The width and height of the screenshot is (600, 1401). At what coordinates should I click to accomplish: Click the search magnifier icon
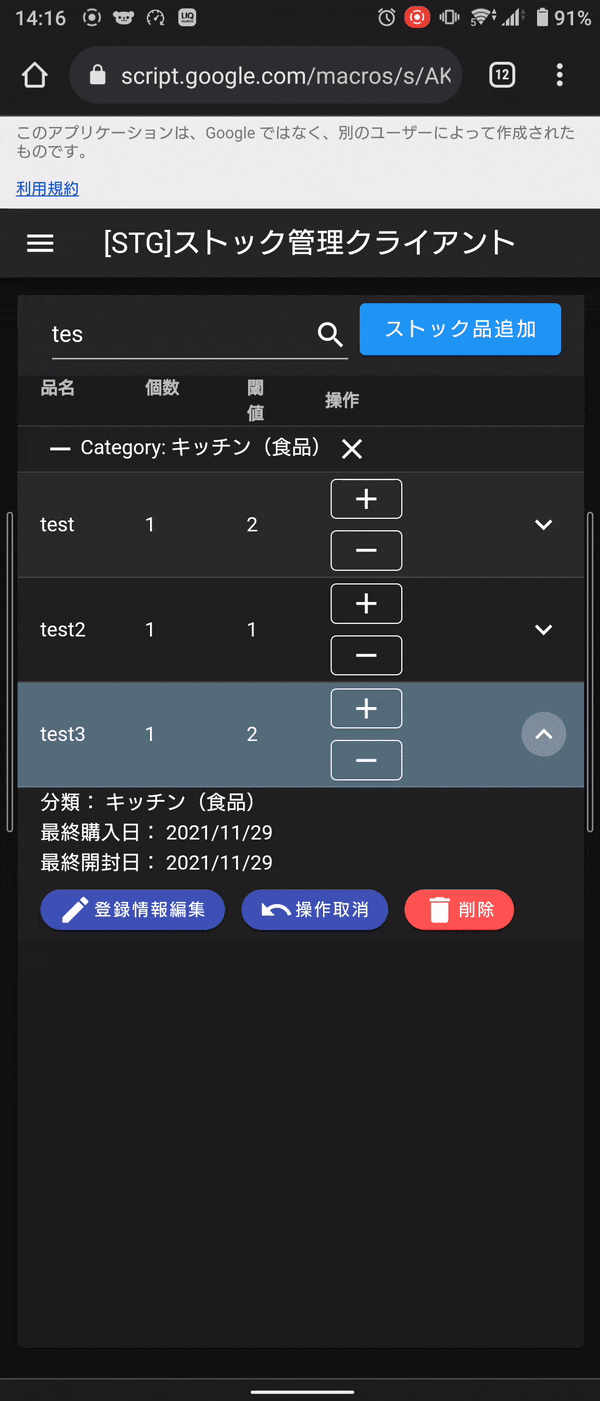click(x=329, y=334)
